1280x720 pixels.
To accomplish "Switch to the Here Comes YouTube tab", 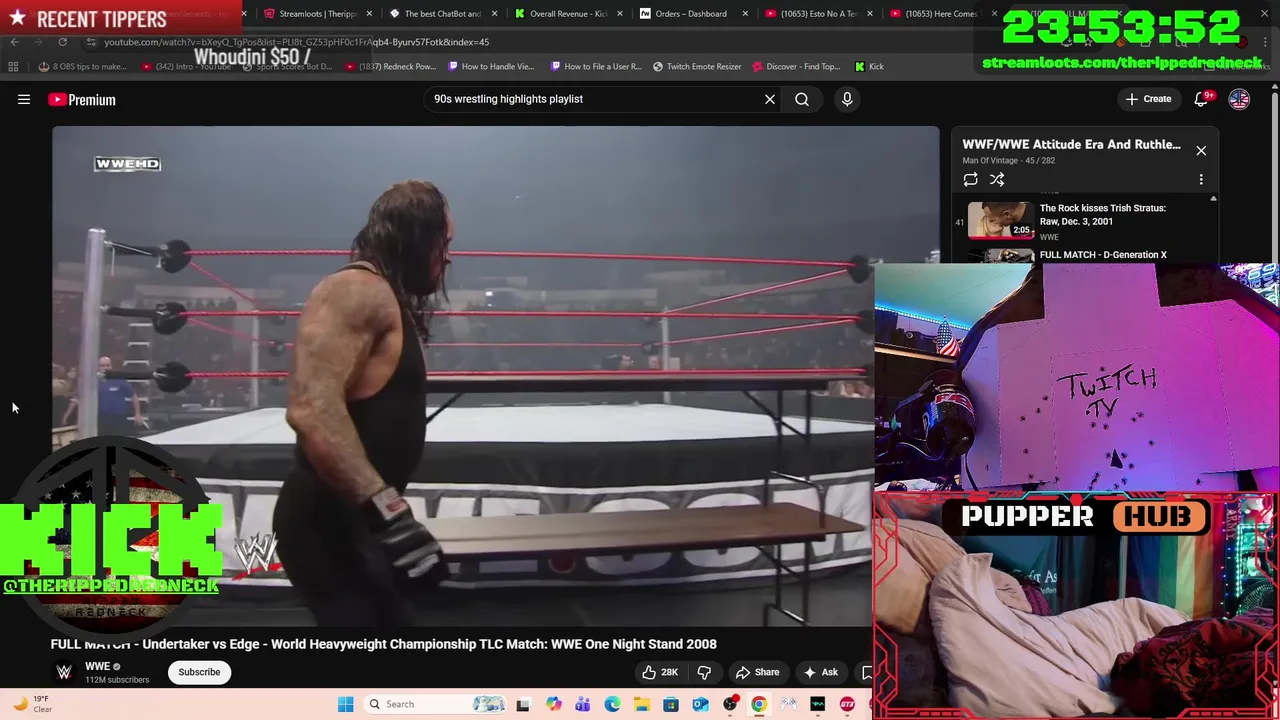I will click(940, 14).
